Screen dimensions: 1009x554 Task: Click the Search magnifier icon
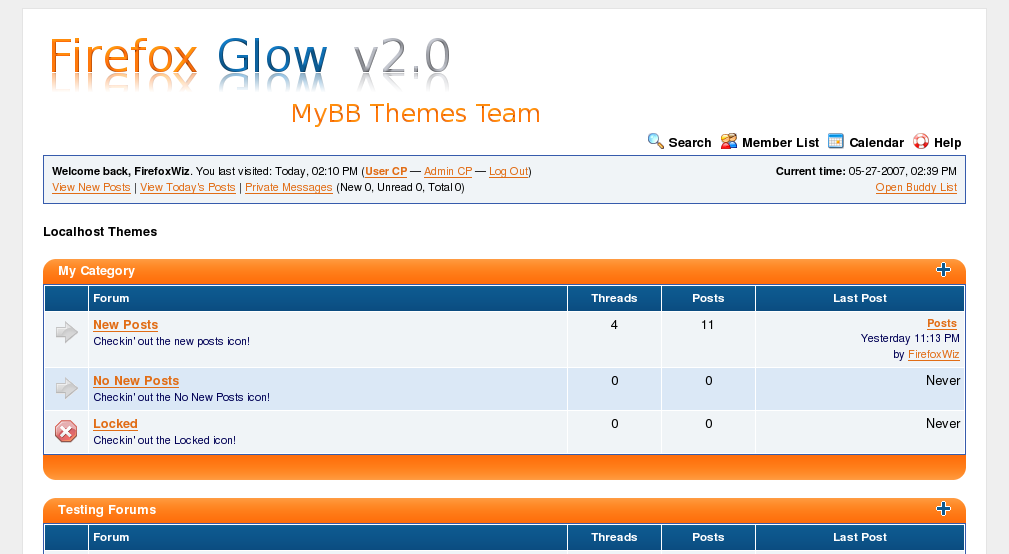pos(656,142)
